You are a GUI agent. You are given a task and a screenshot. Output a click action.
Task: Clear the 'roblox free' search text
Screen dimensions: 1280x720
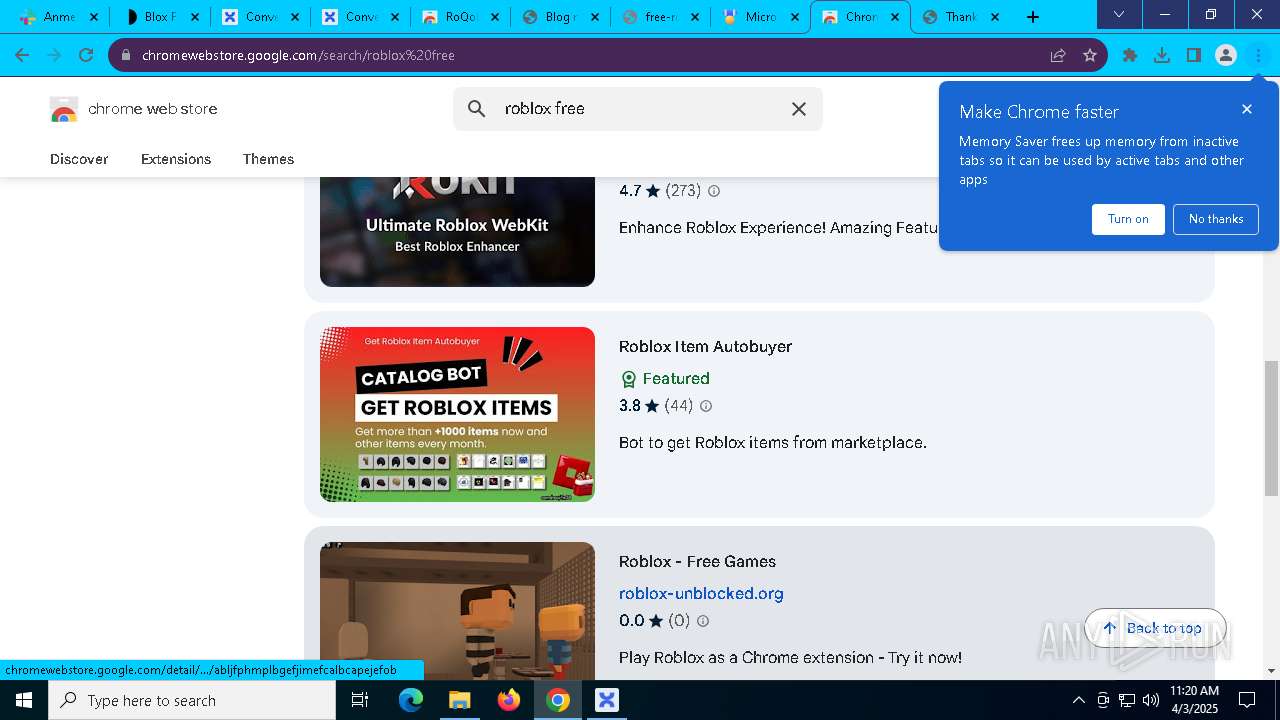tap(799, 108)
